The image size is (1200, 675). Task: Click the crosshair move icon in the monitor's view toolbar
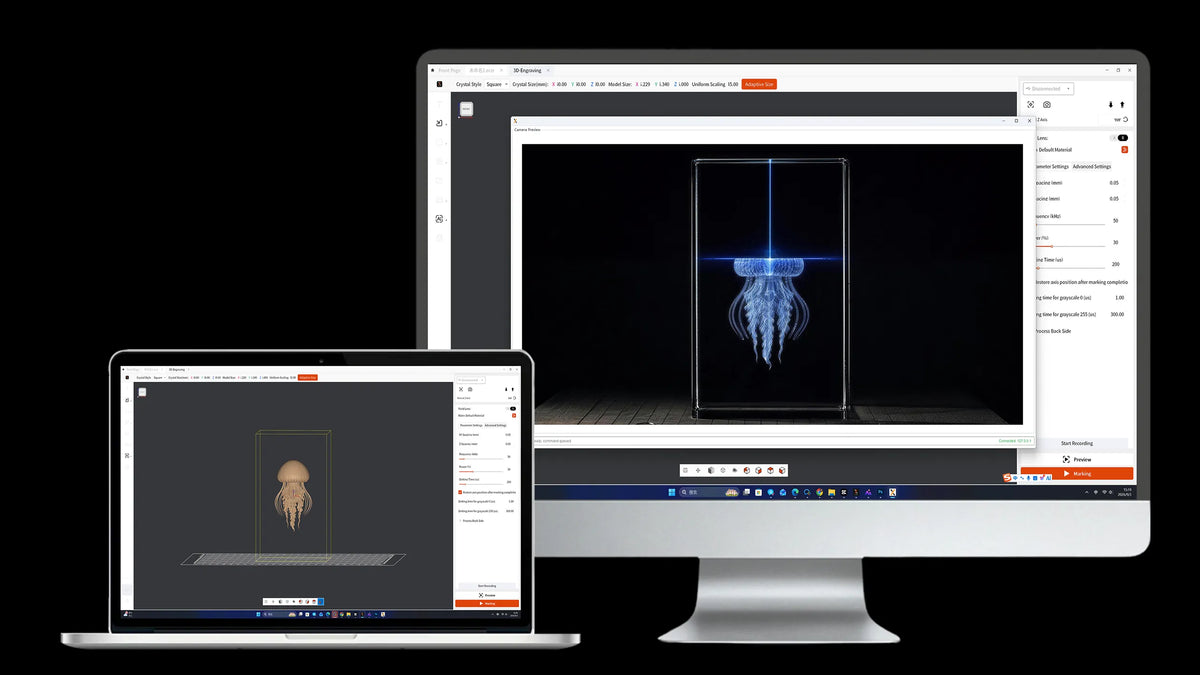[698, 470]
